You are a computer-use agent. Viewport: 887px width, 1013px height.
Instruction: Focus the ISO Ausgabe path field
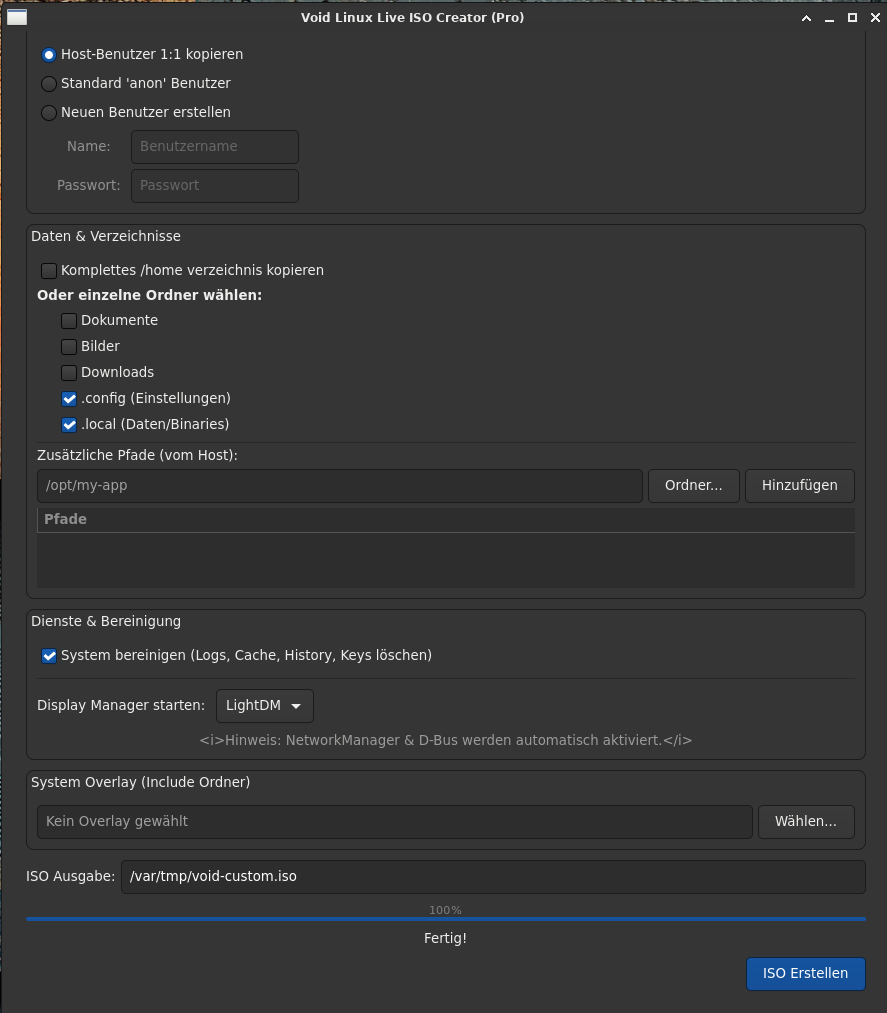492,877
